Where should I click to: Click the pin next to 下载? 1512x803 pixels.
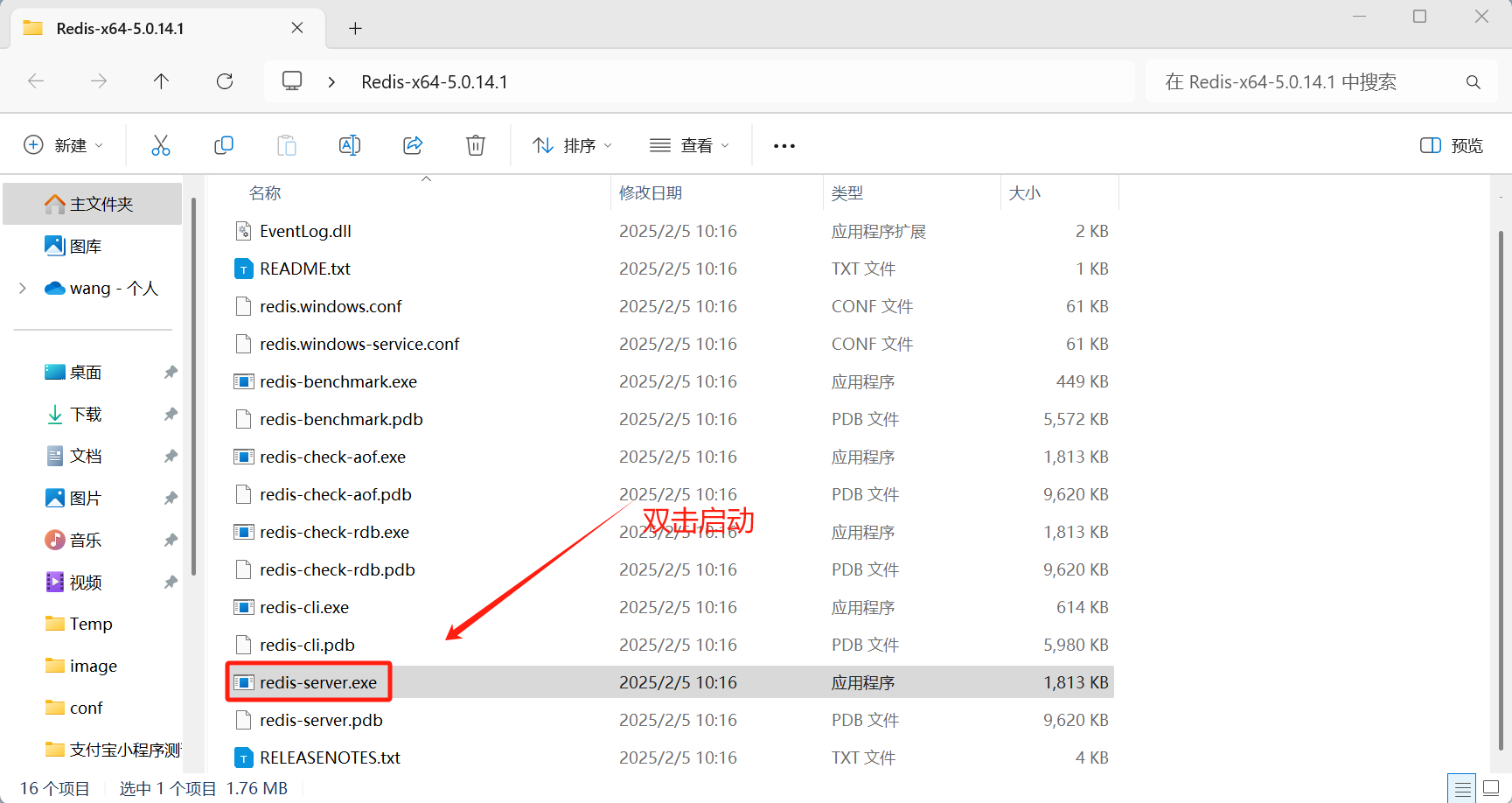click(171, 414)
